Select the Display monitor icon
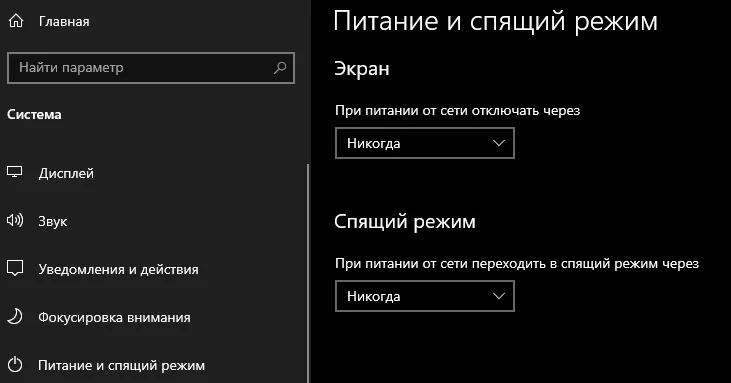Viewport: 731px width, 383px height. pos(14,172)
